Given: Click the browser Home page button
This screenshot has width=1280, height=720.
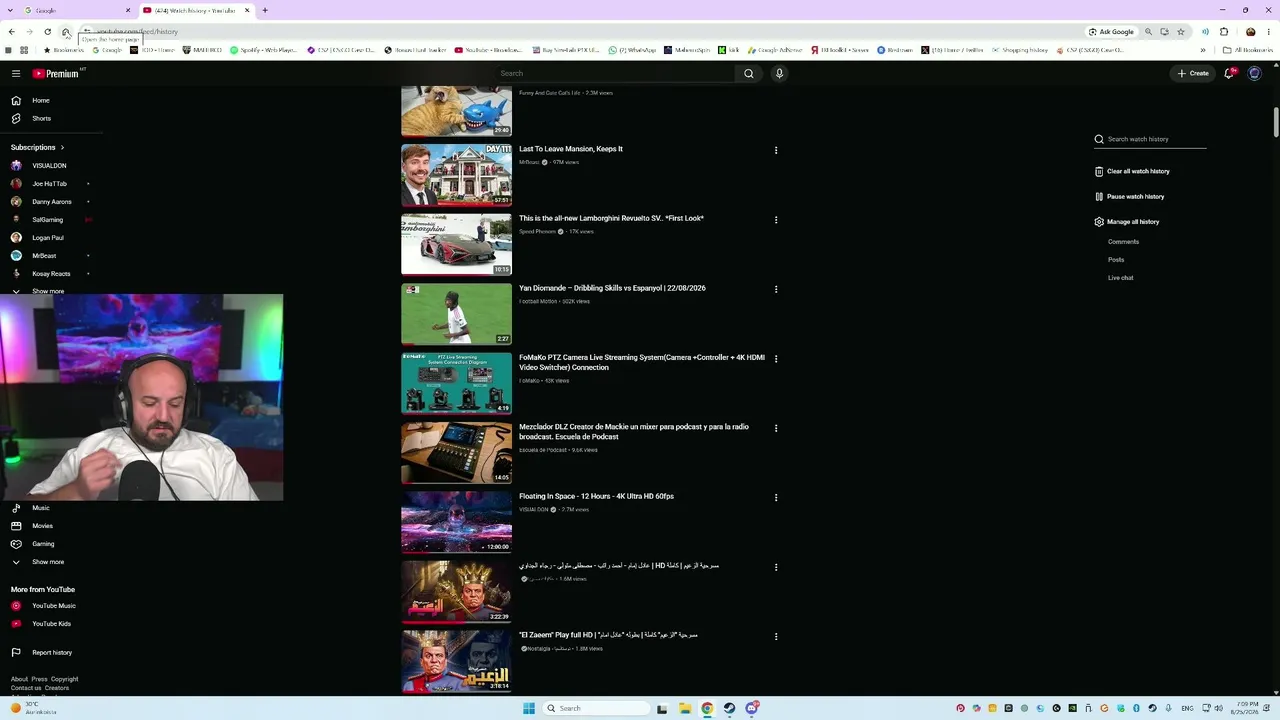Looking at the screenshot, I should [66, 32].
